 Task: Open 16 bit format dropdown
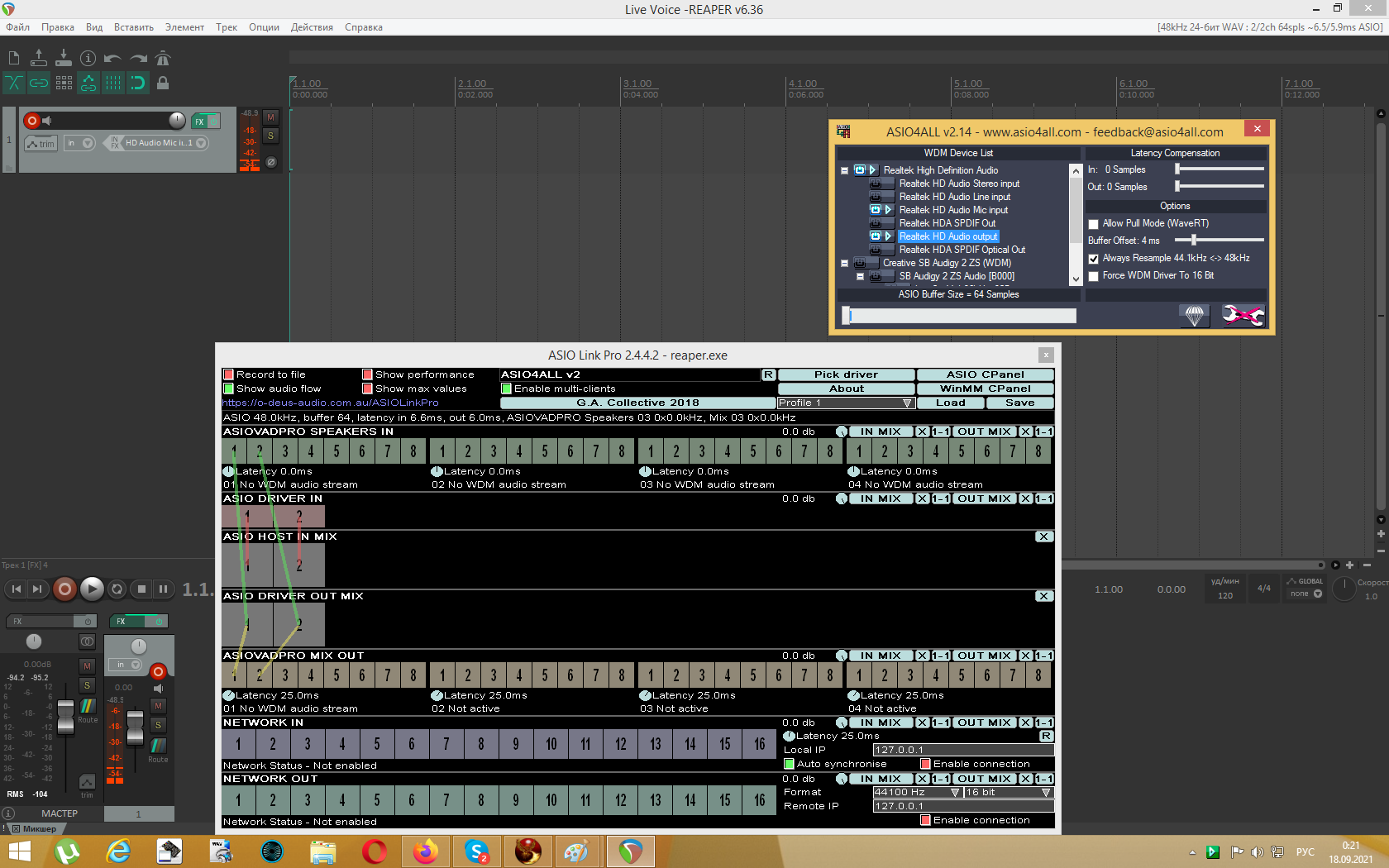[1009, 792]
